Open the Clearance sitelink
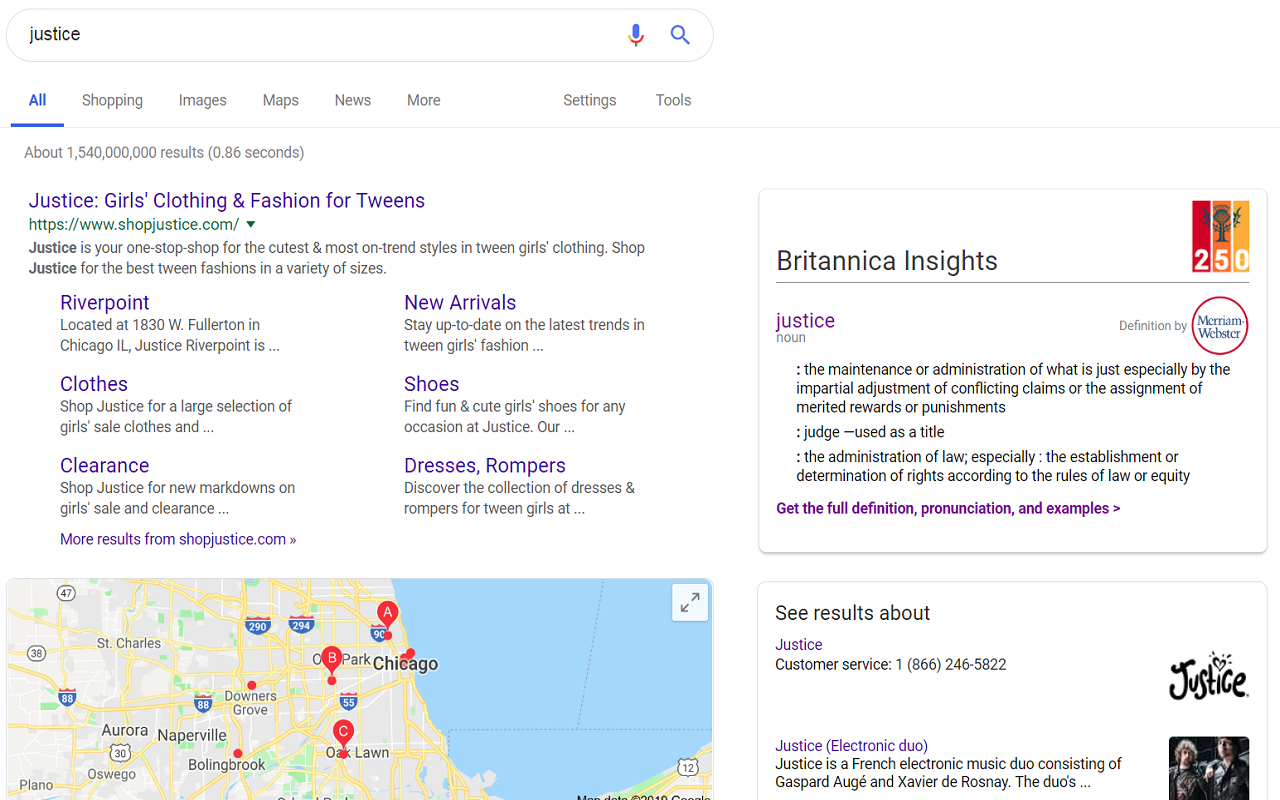Image resolution: width=1280 pixels, height=800 pixels. click(105, 465)
